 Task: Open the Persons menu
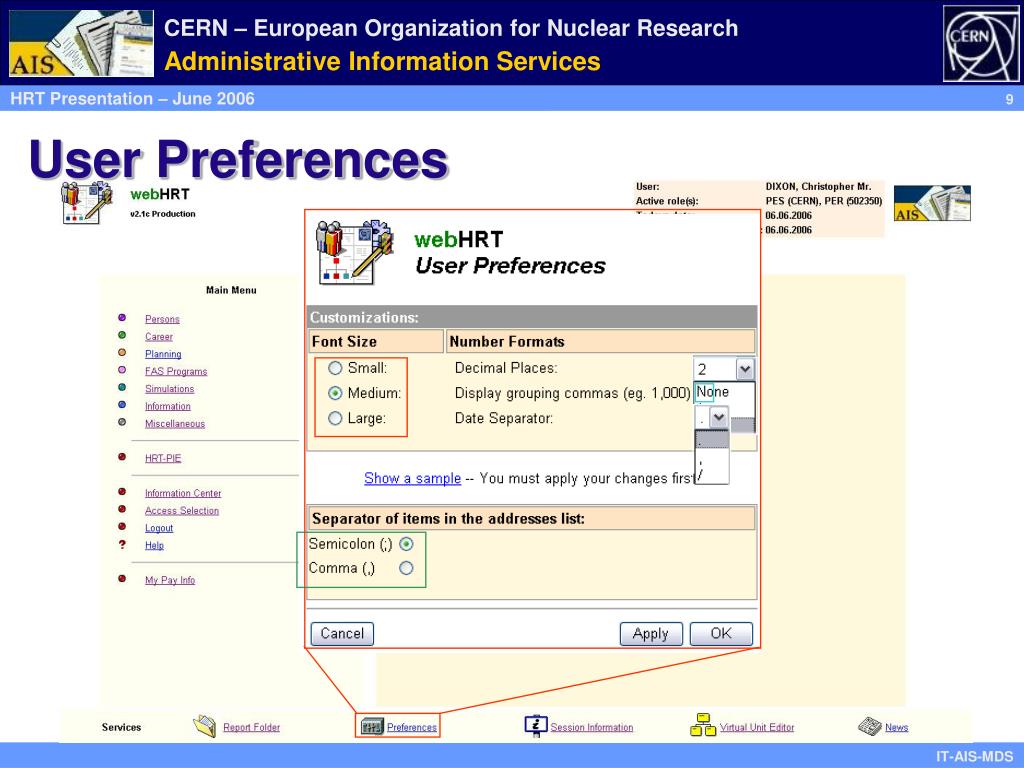pos(162,319)
